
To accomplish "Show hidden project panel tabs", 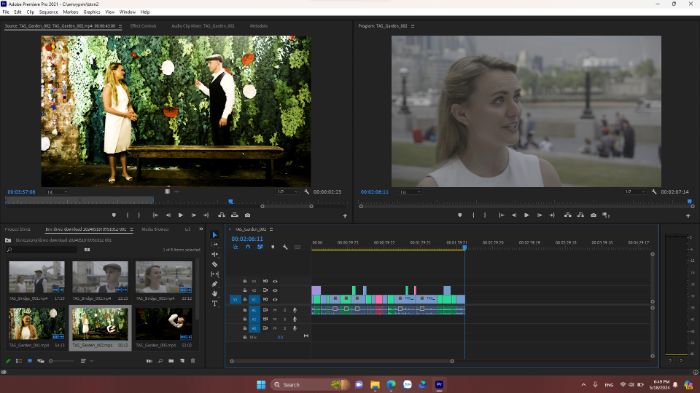I will 201,230.
